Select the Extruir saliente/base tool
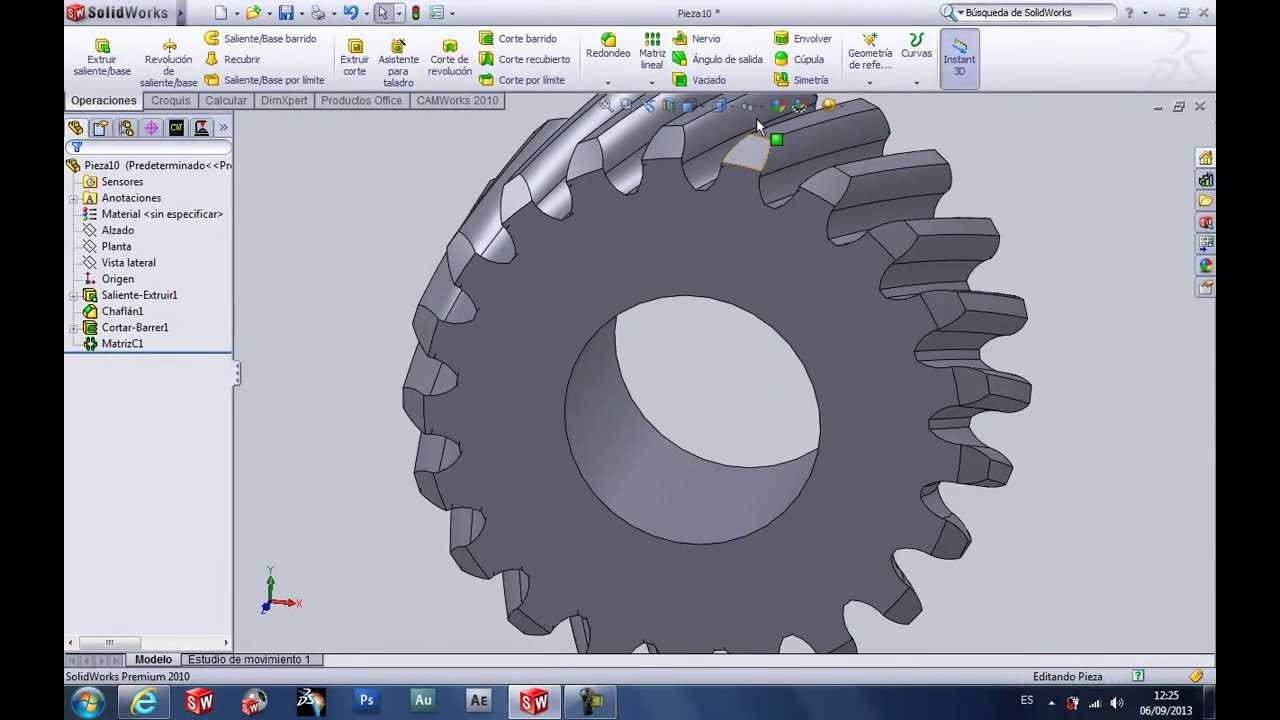Viewport: 1280px width, 720px height. [x=102, y=58]
